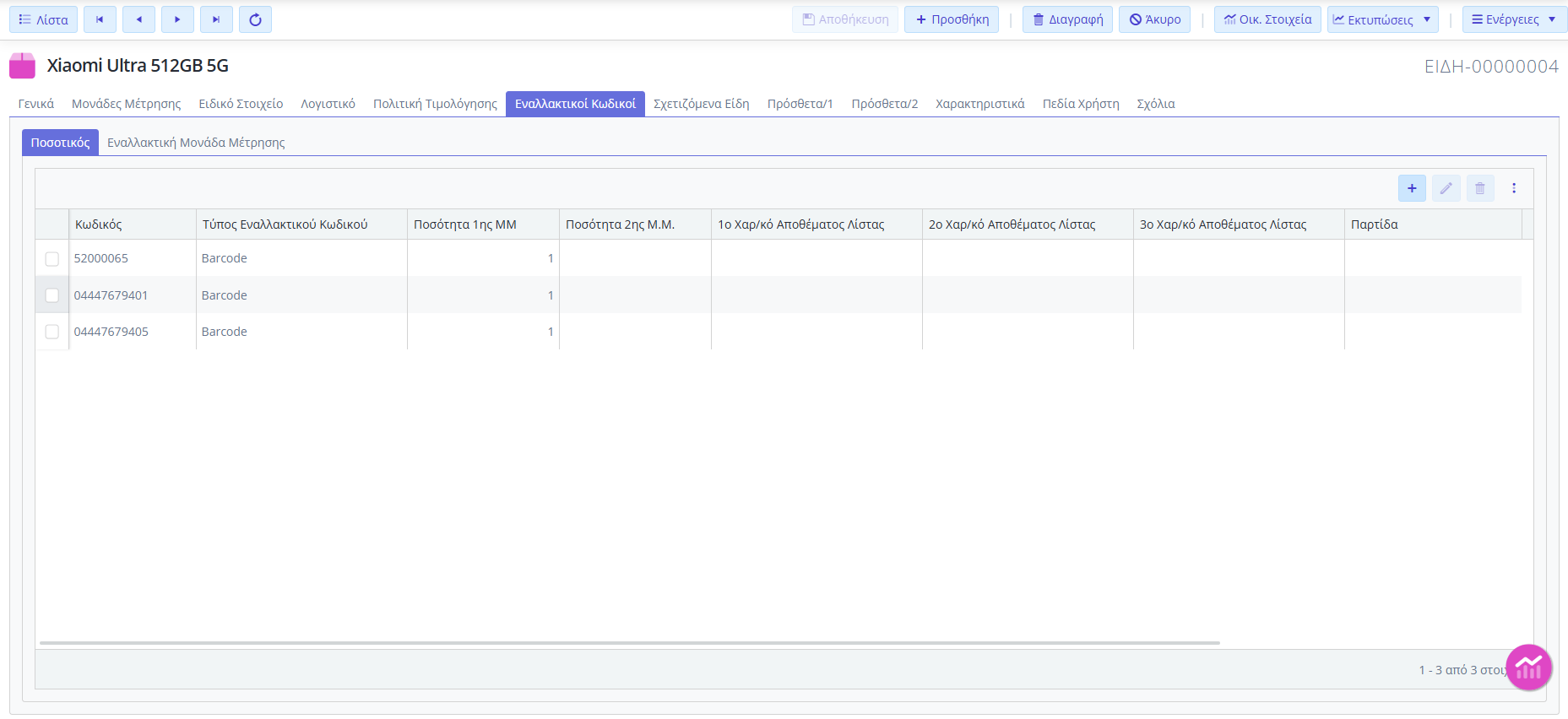Sort by Τύπος Εναλλακτικού Κωδικού column header
1568x719 pixels.
pyautogui.click(x=301, y=224)
